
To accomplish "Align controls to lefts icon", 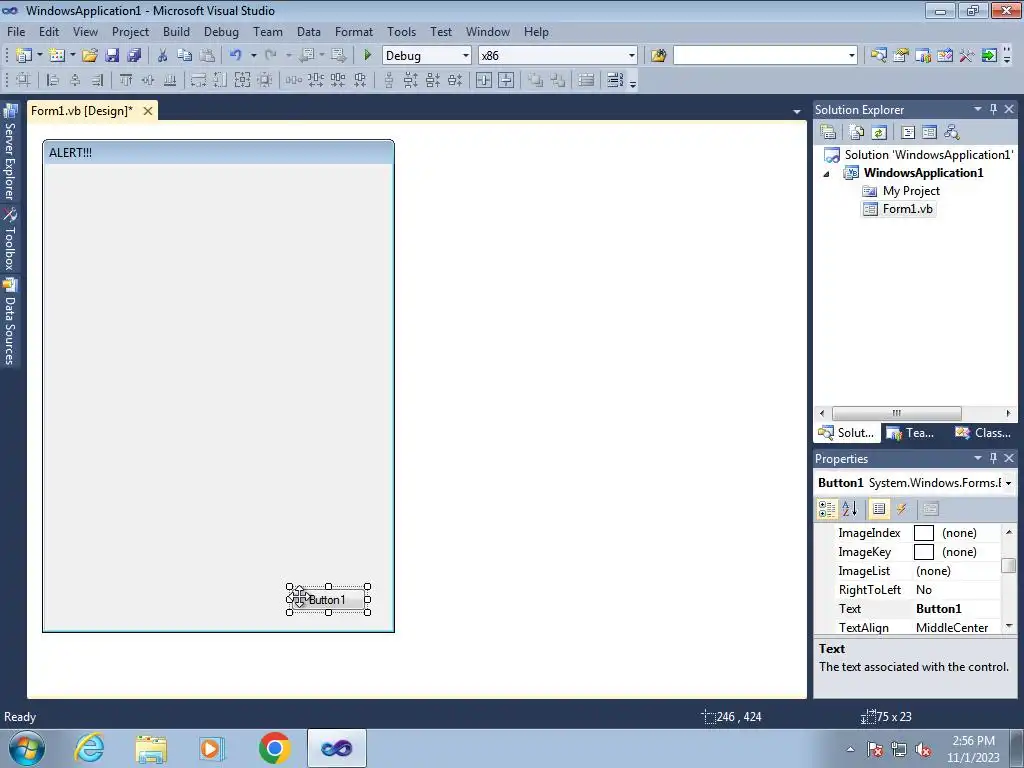I will click(x=54, y=80).
